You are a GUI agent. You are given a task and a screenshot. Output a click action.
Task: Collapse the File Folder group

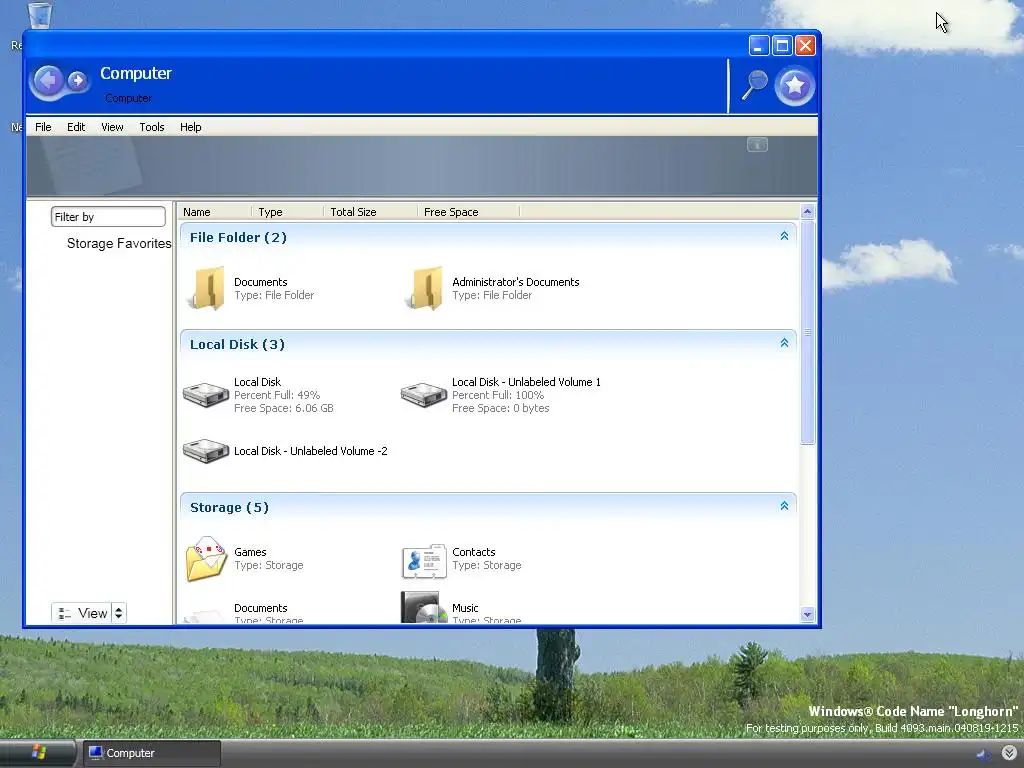(784, 236)
